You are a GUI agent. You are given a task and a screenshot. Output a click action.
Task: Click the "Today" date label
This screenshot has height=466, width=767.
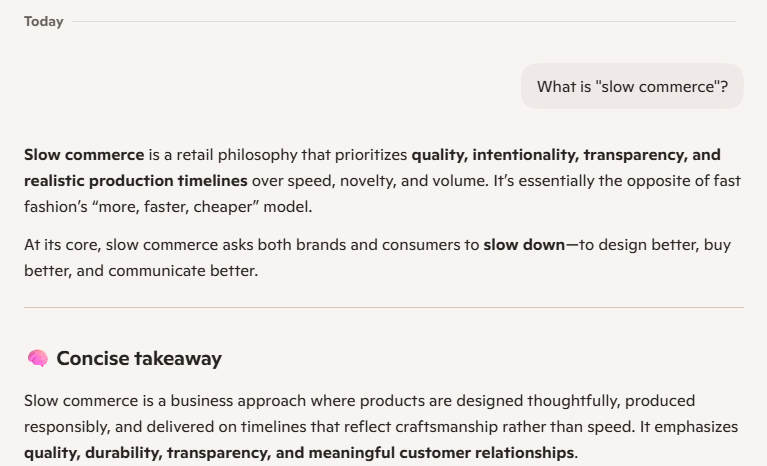44,22
